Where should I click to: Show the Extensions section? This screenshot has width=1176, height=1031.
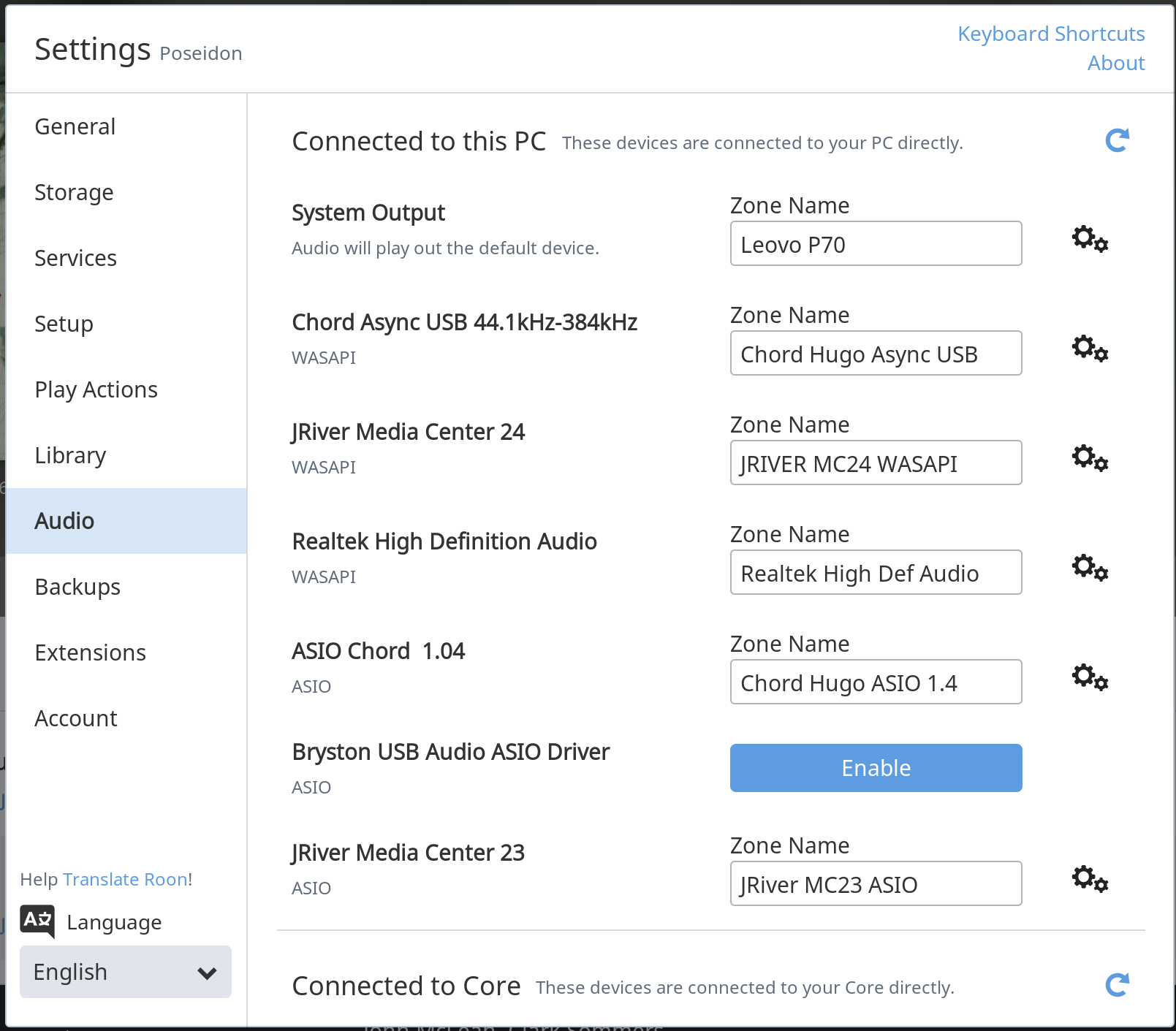126,653
